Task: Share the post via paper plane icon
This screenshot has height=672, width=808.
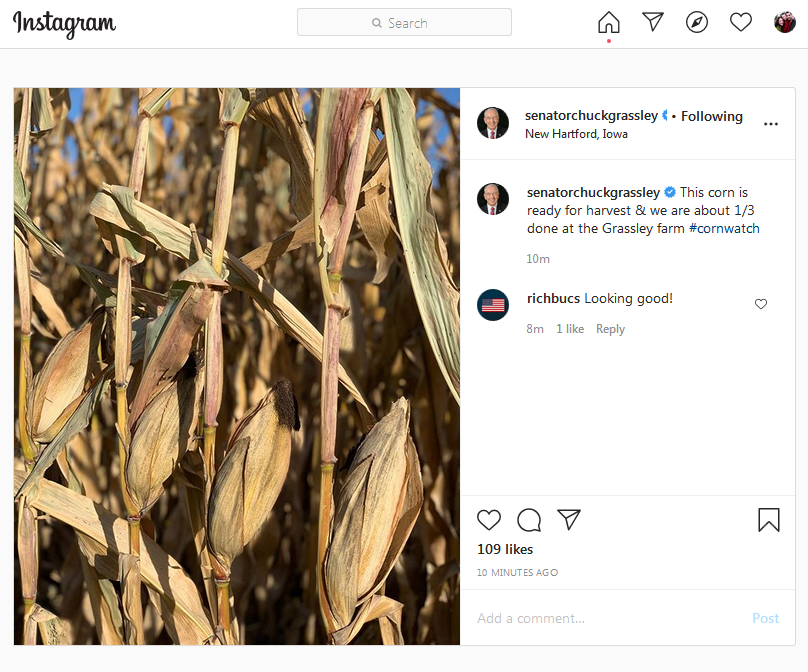Action: point(569,519)
